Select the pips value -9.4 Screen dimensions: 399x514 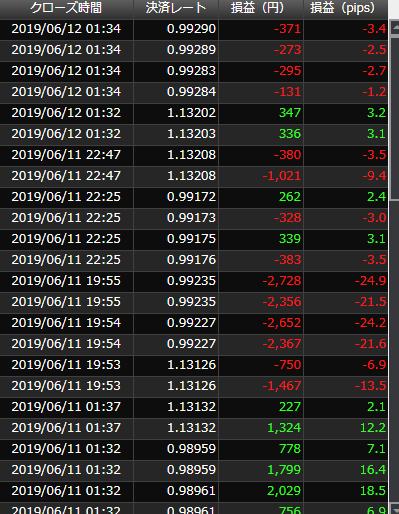[x=374, y=176]
